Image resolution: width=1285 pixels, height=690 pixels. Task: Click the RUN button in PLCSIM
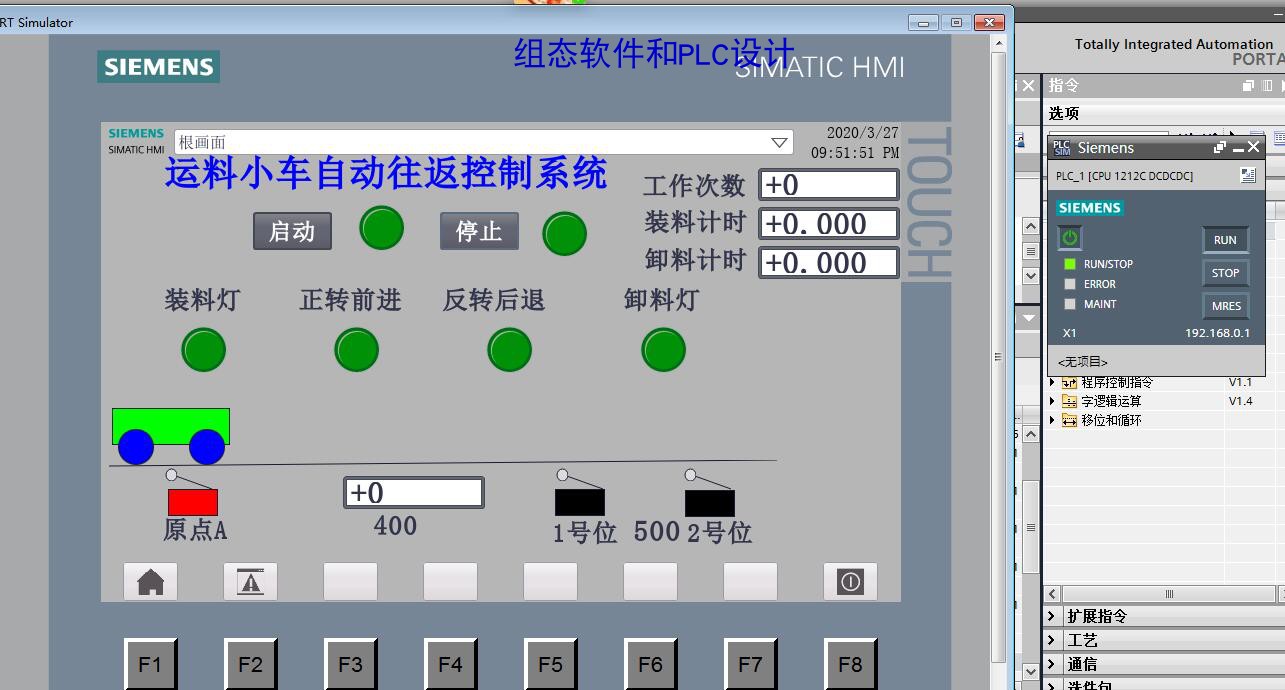[1225, 240]
